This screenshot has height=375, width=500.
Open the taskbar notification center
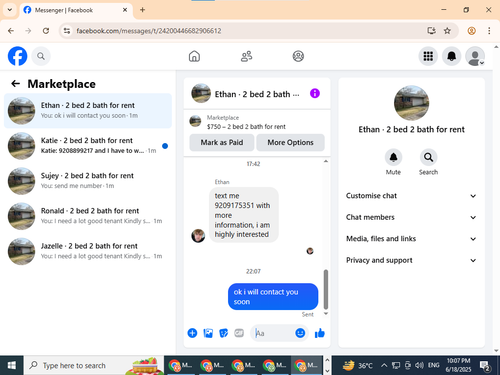pos(484,365)
